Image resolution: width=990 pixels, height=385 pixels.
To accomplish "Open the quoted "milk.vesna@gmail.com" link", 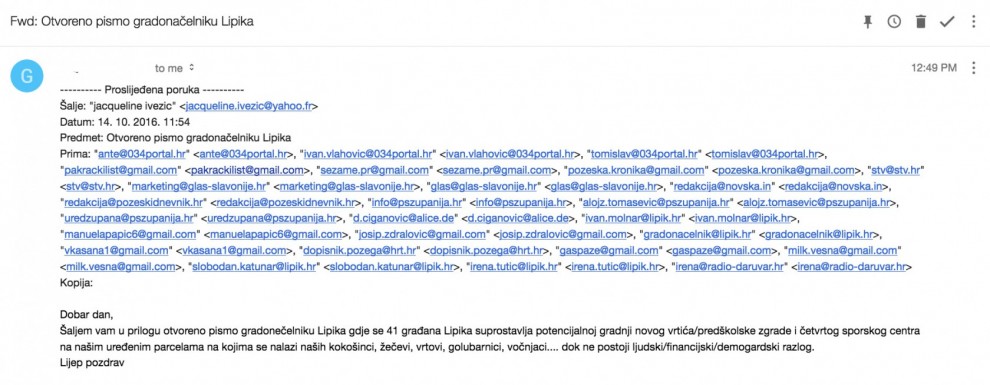I will pos(842,251).
